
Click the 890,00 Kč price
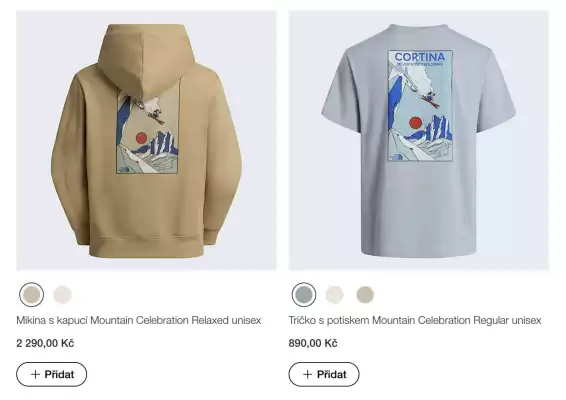[x=313, y=343]
